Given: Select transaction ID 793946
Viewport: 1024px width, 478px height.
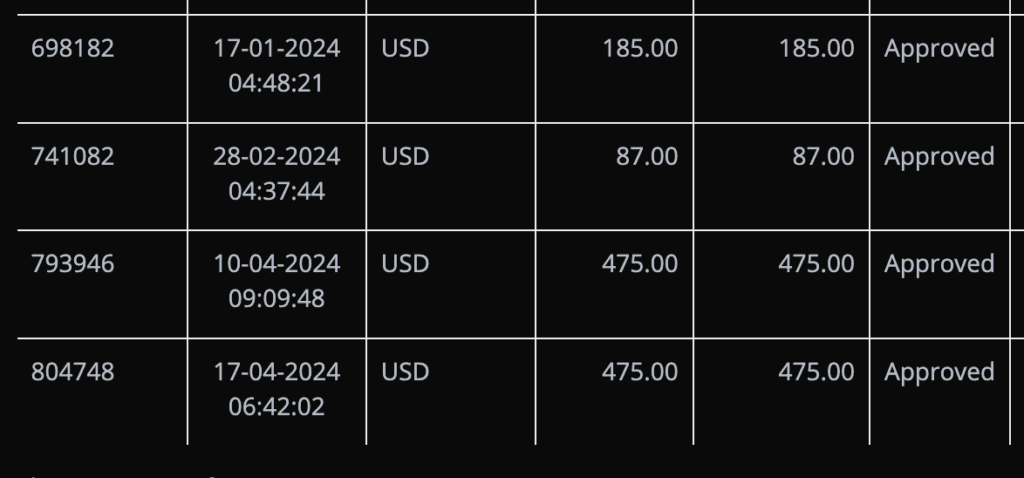Looking at the screenshot, I should tap(72, 264).
